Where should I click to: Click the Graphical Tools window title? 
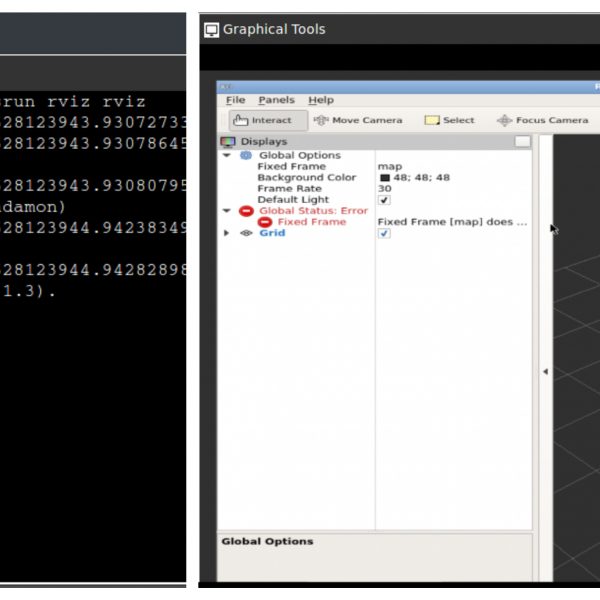coord(274,29)
